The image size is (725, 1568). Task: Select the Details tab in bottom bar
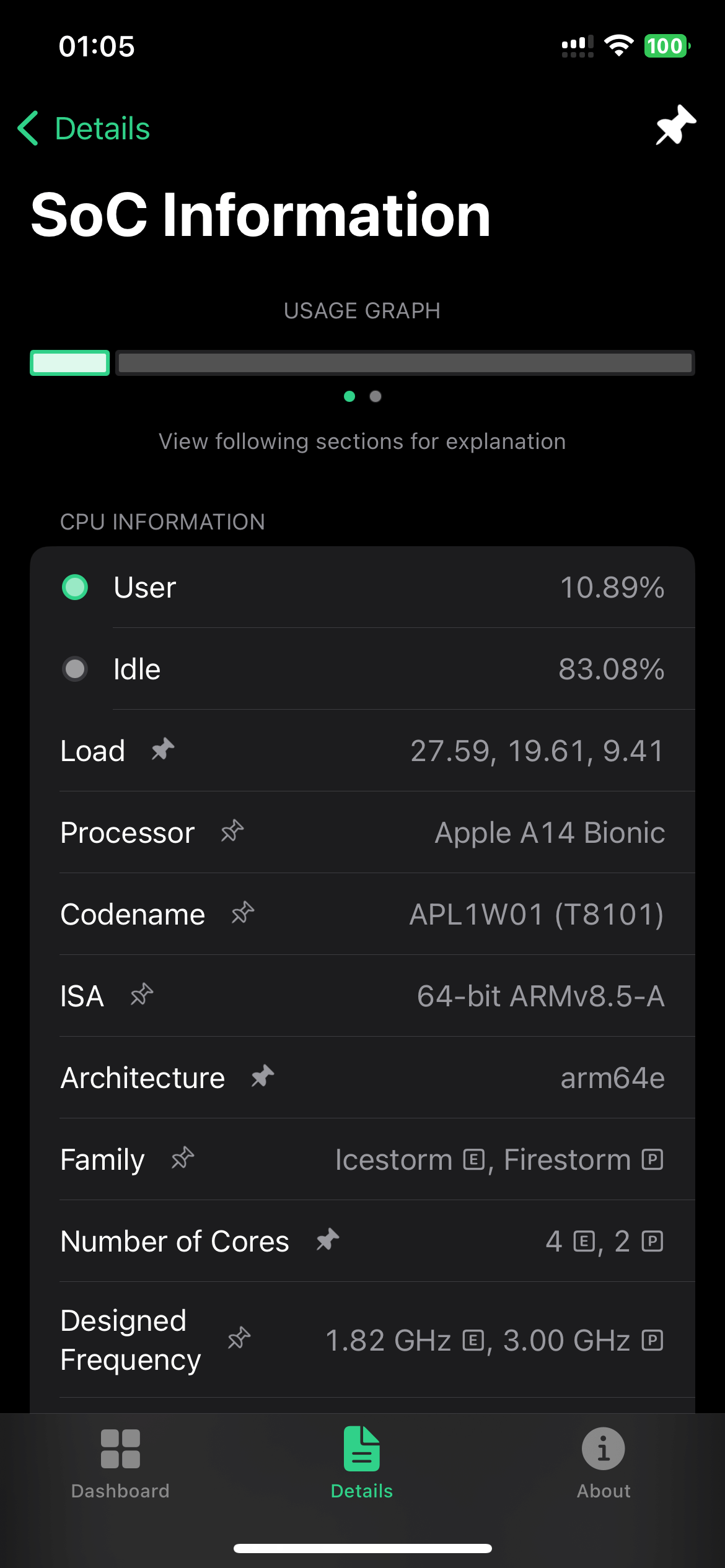point(362,1463)
